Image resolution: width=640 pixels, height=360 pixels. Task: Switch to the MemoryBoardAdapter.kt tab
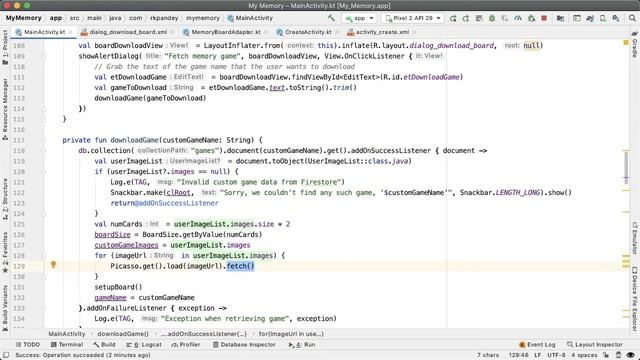[x=225, y=32]
